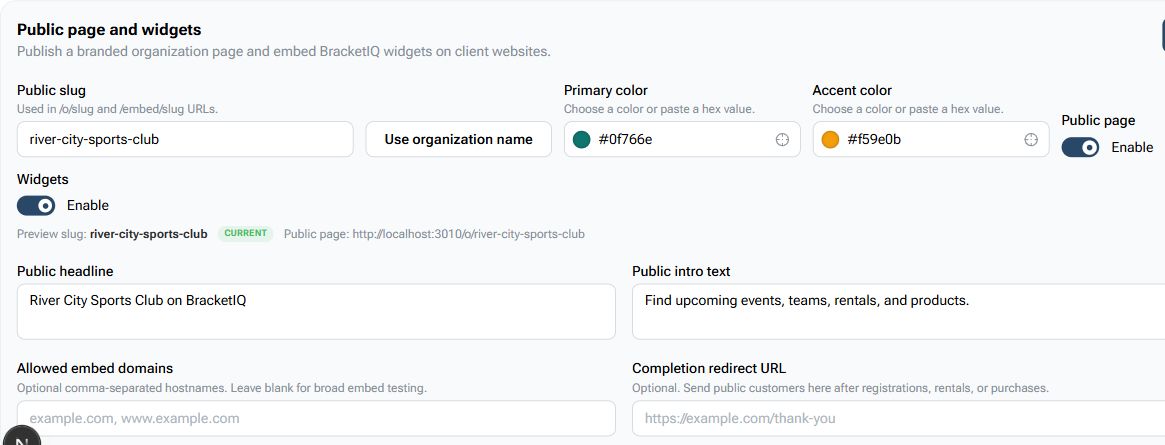Click the Public headline label

click(x=65, y=272)
